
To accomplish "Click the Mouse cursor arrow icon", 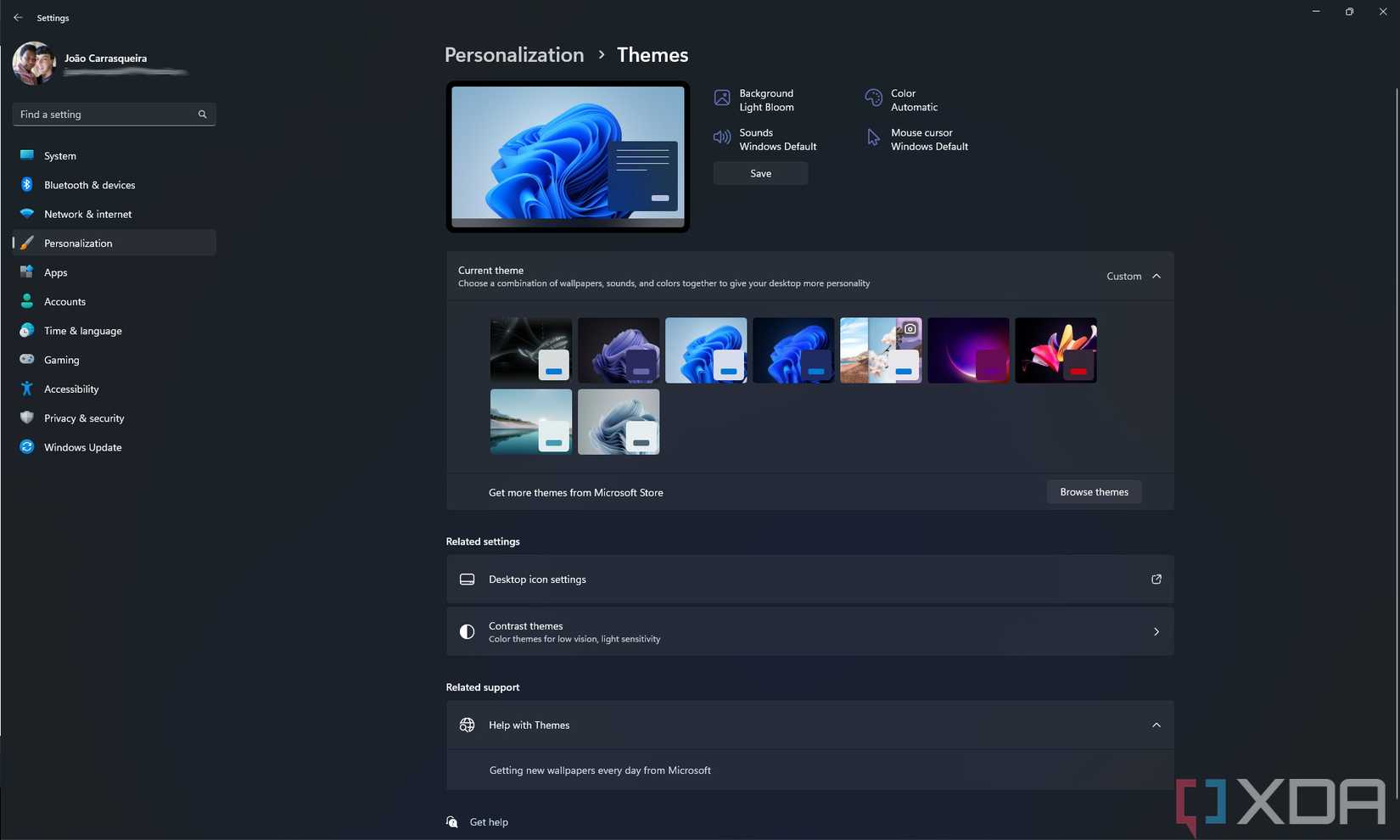I will 873,137.
